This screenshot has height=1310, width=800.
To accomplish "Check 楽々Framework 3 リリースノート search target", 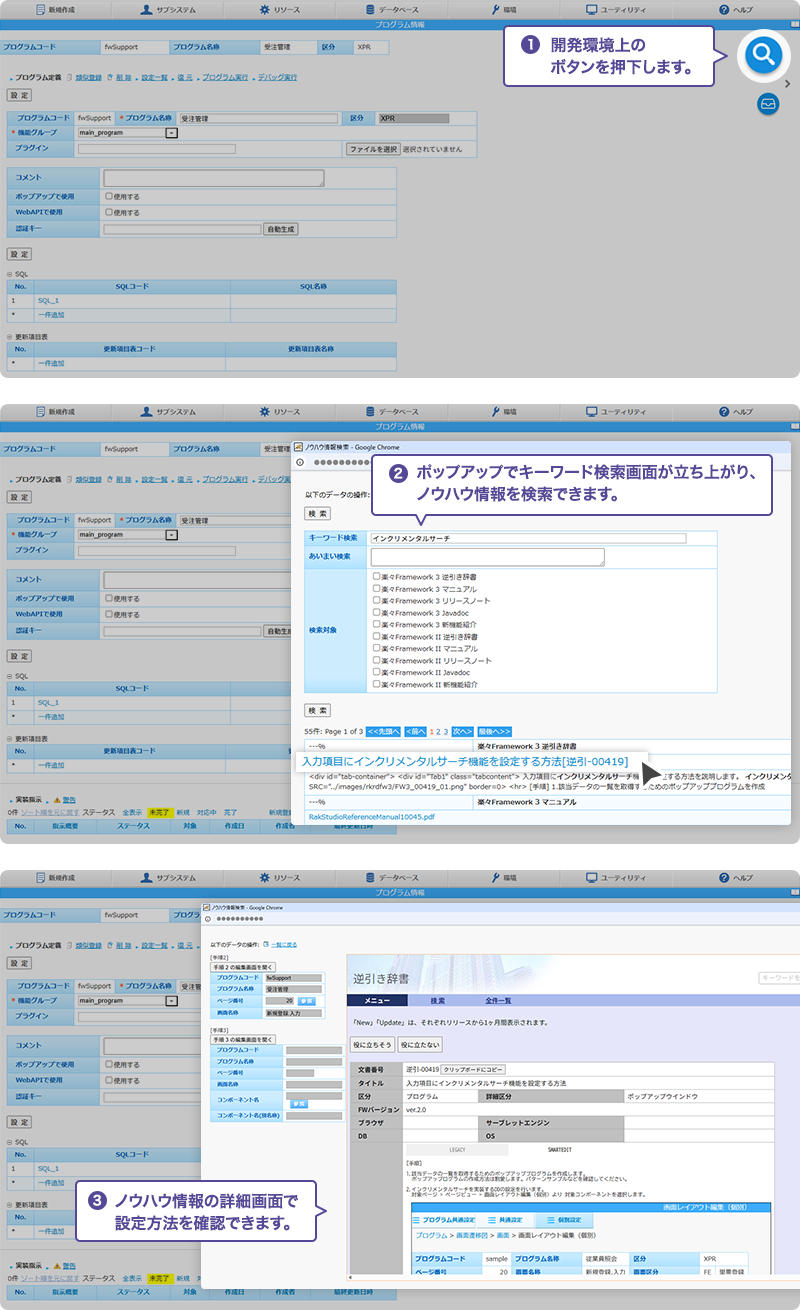I will click(376, 601).
